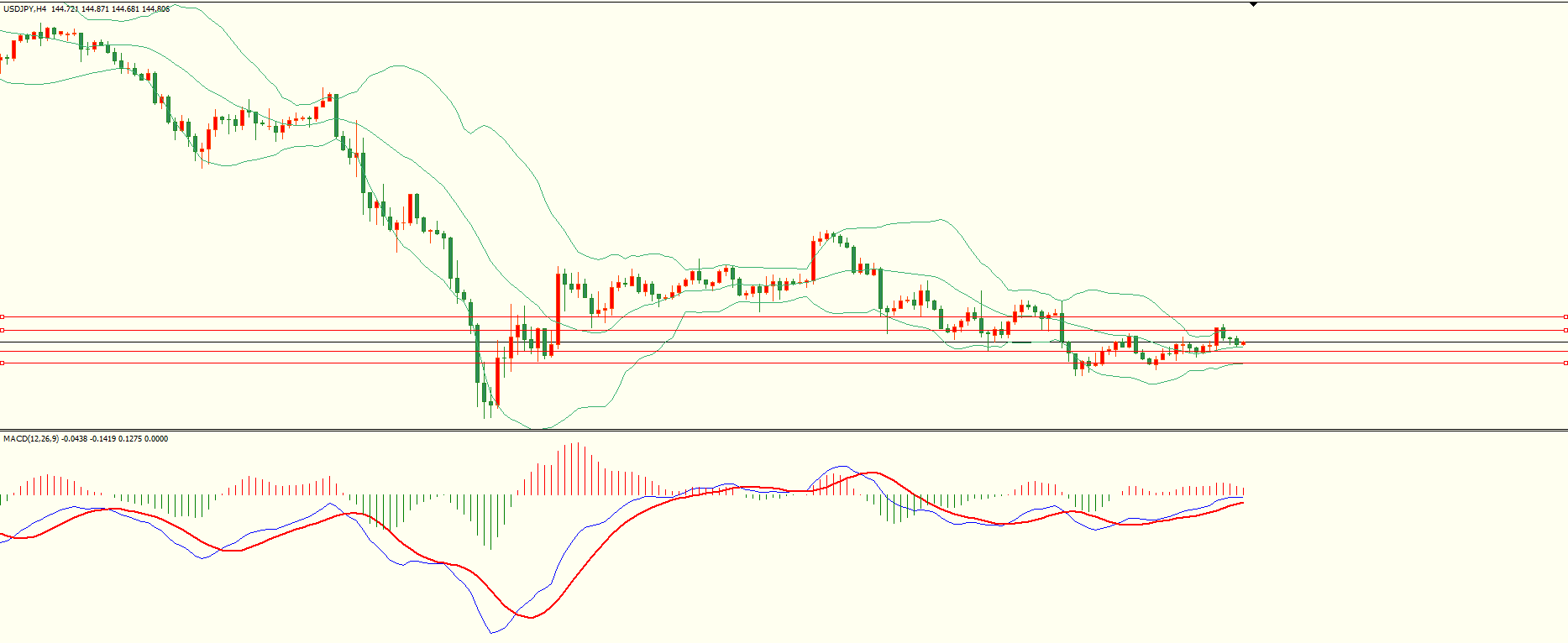
Task: Click the chart shift triangle marker
Action: click(x=1253, y=4)
